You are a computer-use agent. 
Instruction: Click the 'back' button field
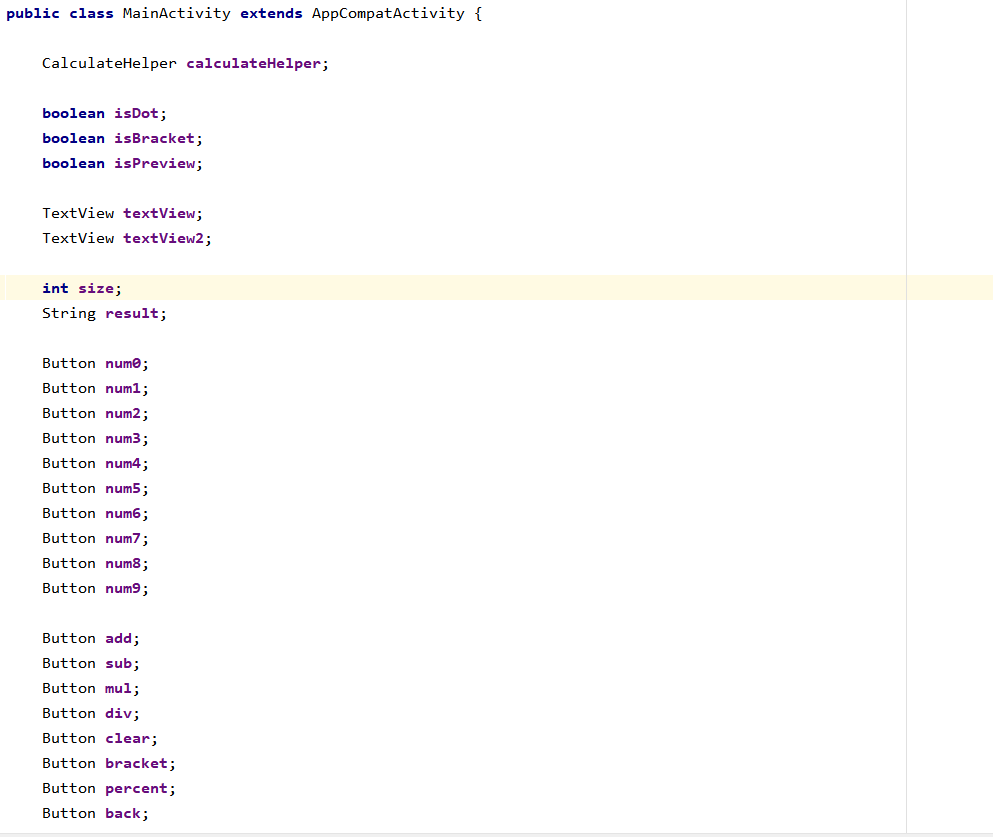pos(123,814)
